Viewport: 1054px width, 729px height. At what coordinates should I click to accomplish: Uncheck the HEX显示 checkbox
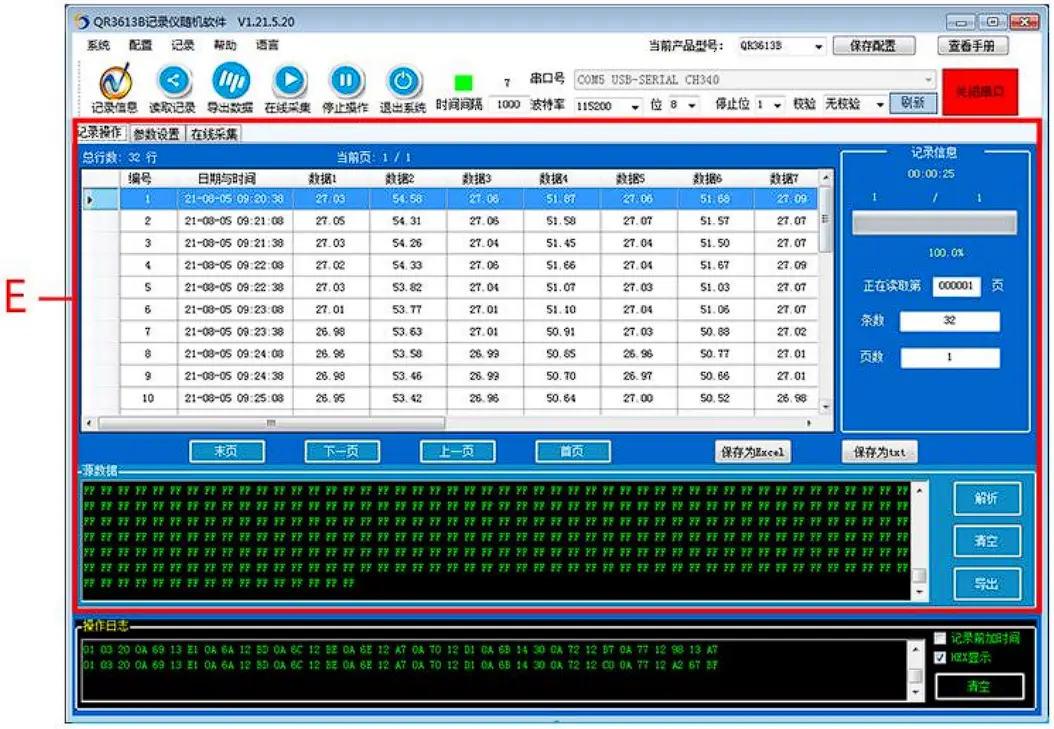[940, 657]
